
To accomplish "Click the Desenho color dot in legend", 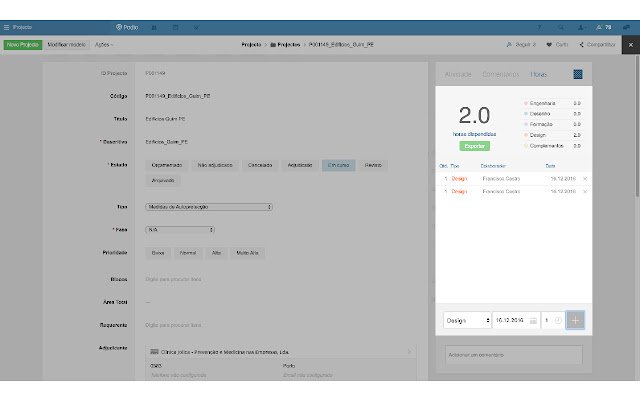I will 526,114.
